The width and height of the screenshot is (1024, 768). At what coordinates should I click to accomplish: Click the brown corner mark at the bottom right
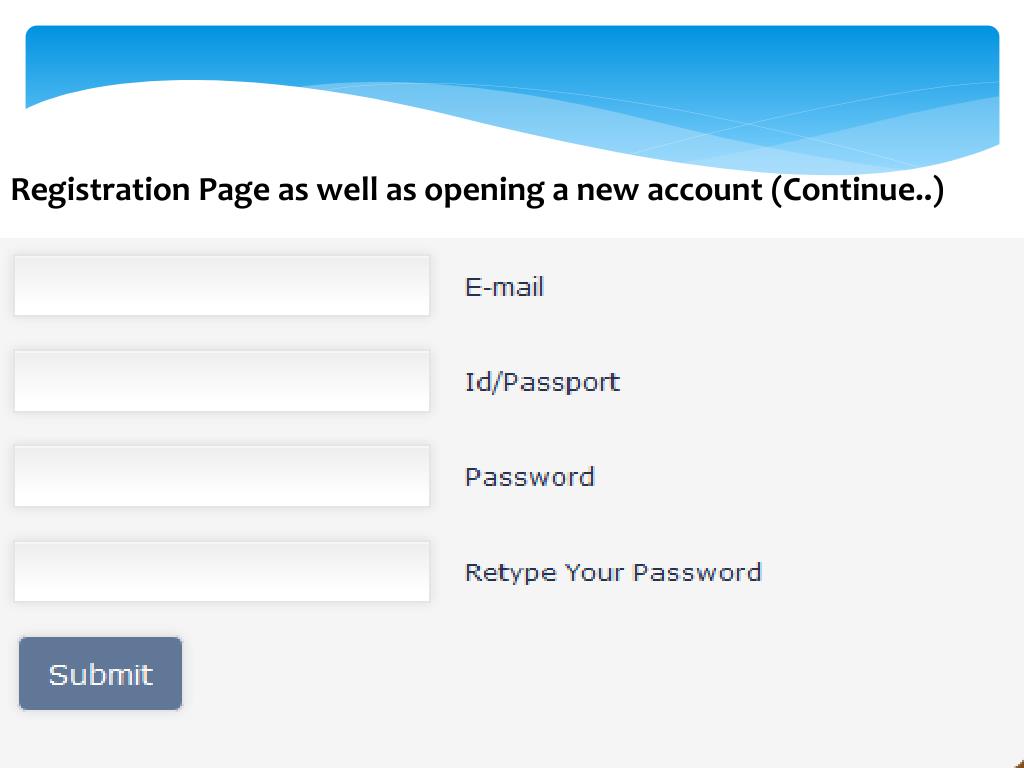(1018, 763)
